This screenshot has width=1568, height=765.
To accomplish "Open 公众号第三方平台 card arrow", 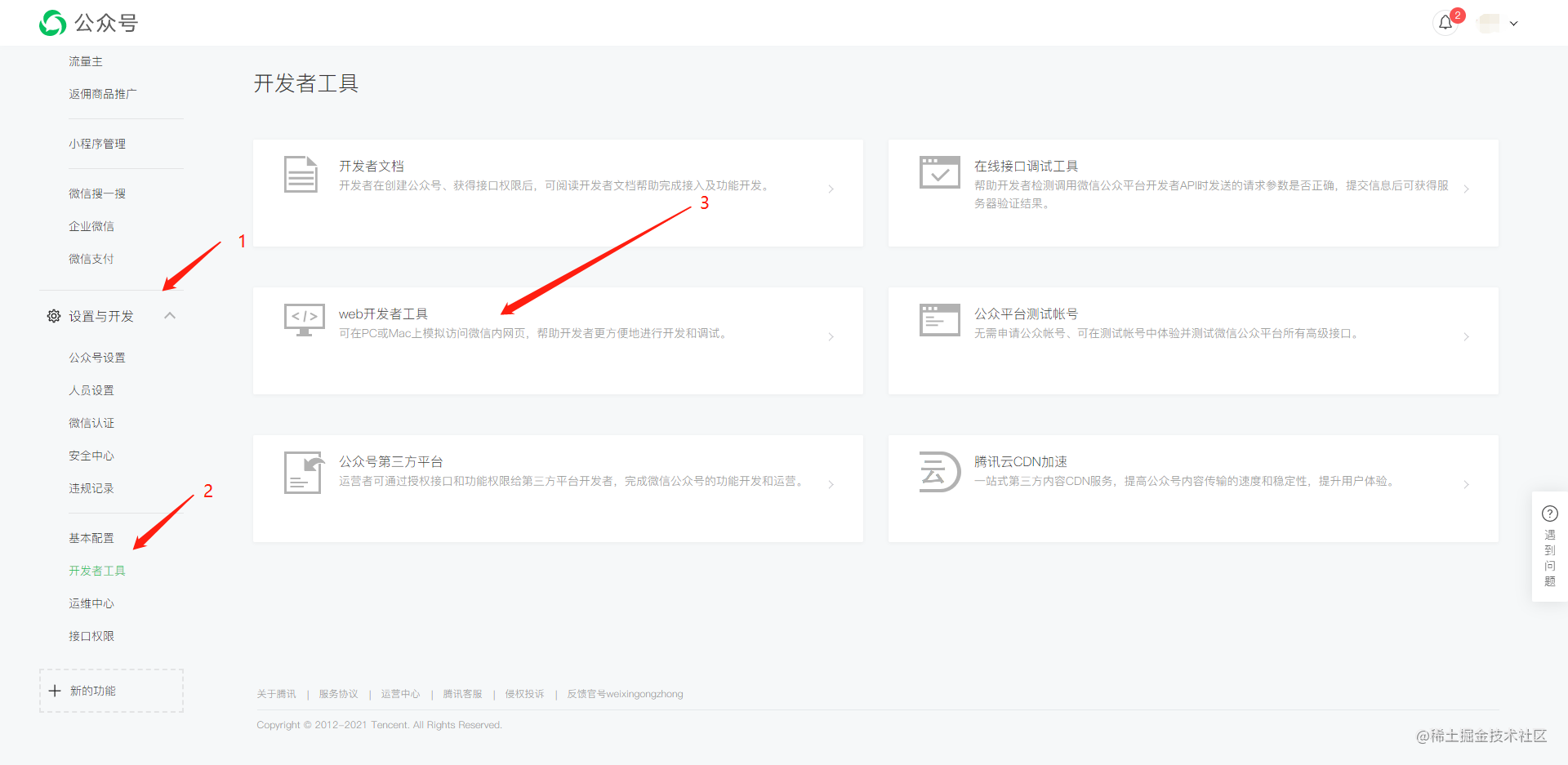I will pyautogui.click(x=831, y=485).
